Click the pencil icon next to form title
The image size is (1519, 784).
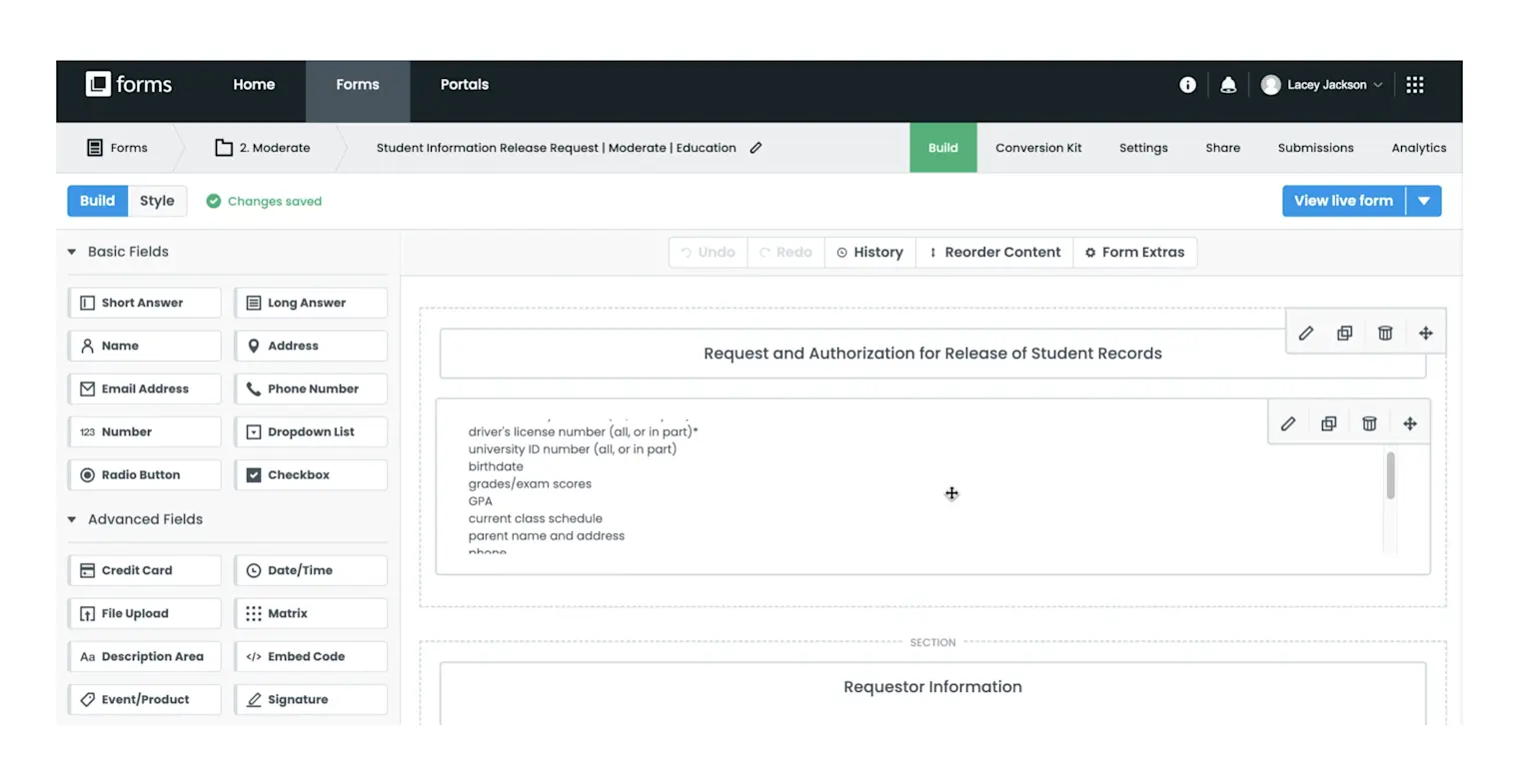point(756,148)
